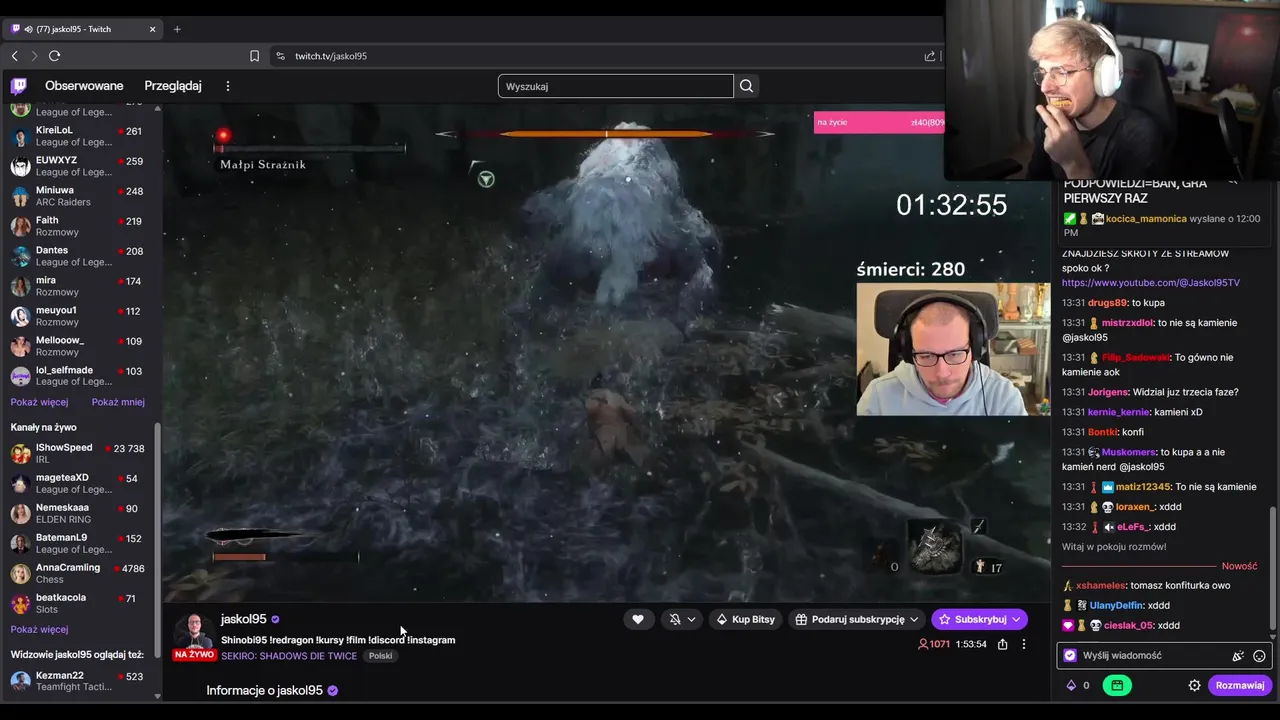Screen dimensions: 1280x720
Task: Open the green channel points box icon
Action: coord(1117,685)
